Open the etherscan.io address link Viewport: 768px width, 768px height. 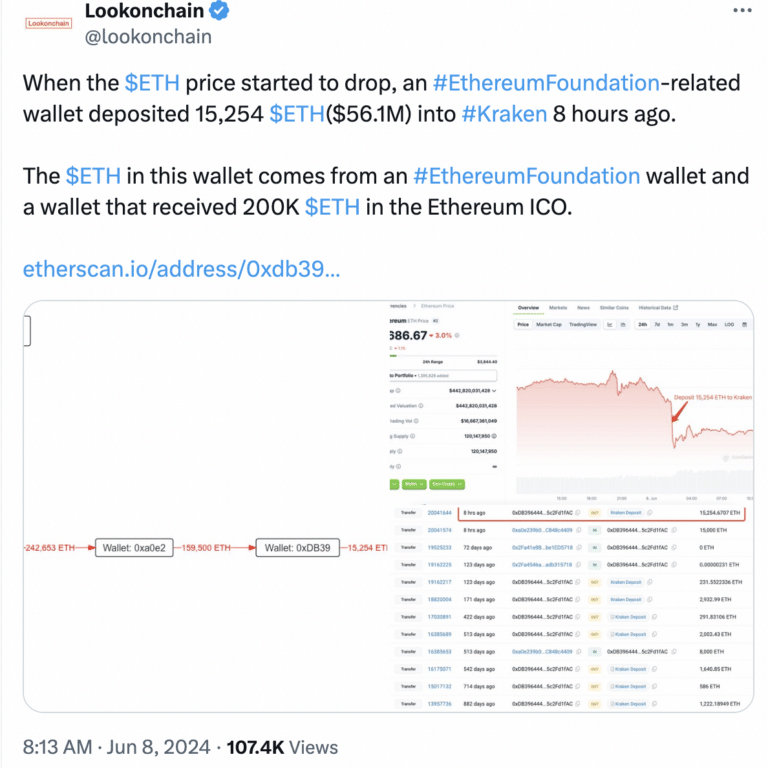[181, 269]
